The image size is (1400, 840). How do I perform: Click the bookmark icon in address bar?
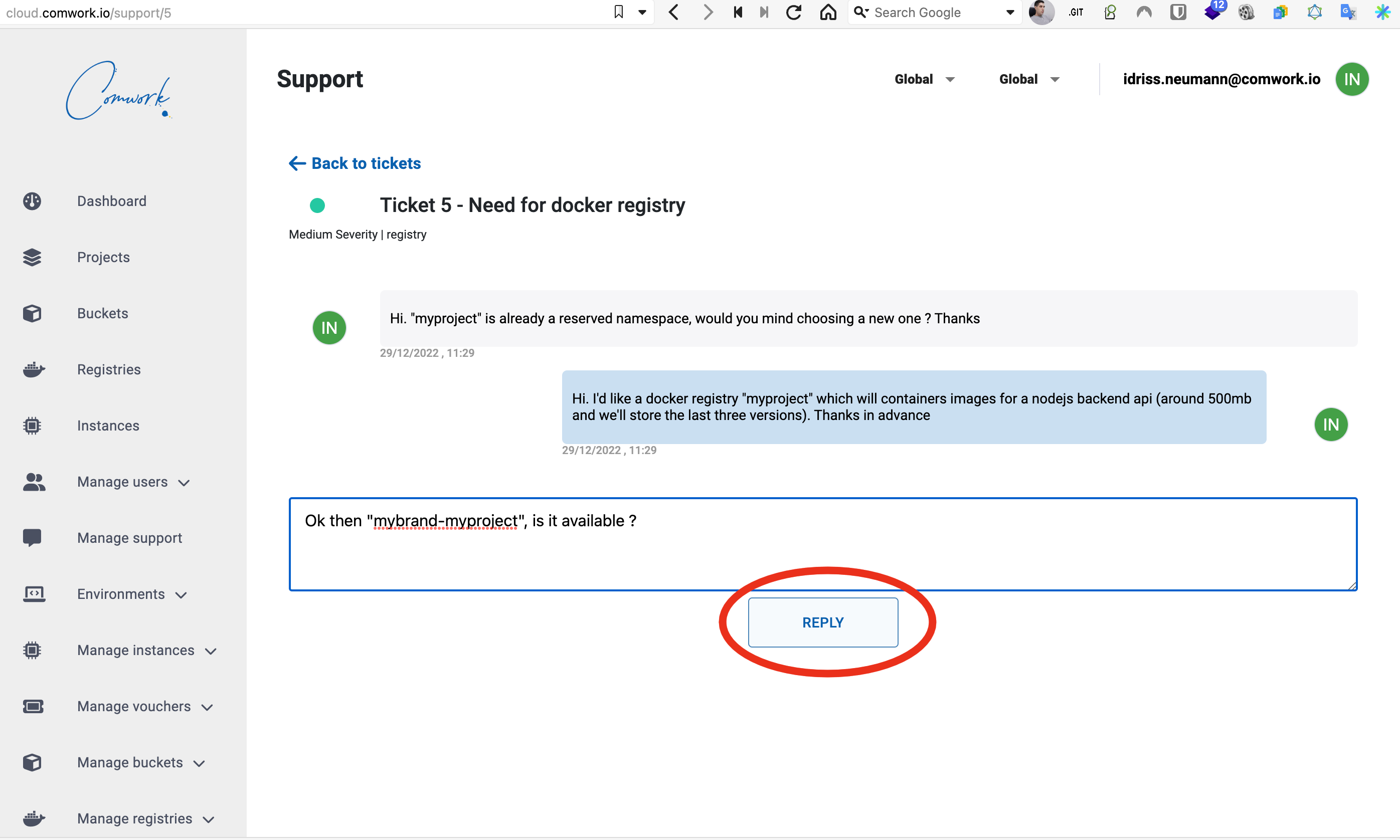618,13
